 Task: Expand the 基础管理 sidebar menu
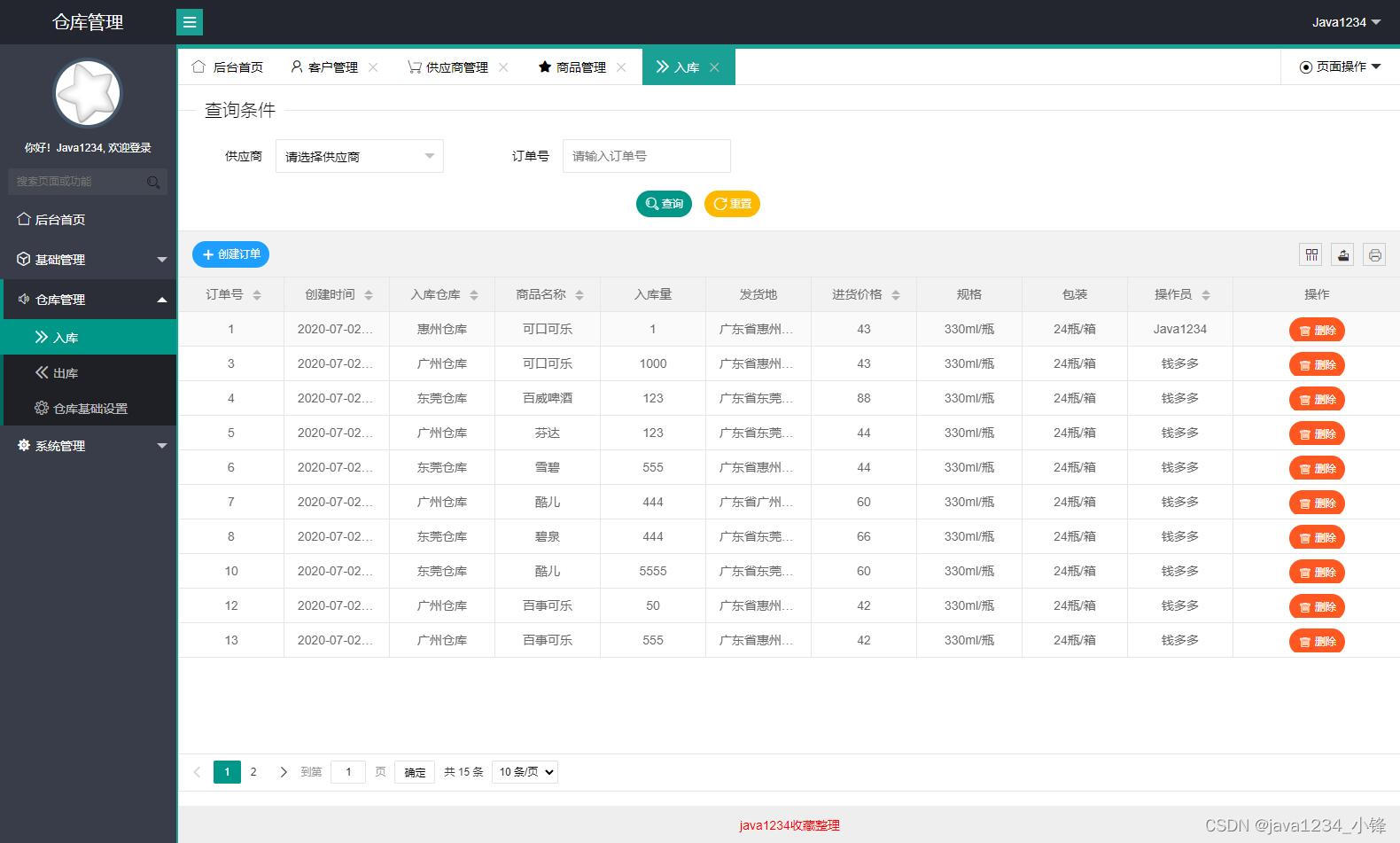[89, 260]
